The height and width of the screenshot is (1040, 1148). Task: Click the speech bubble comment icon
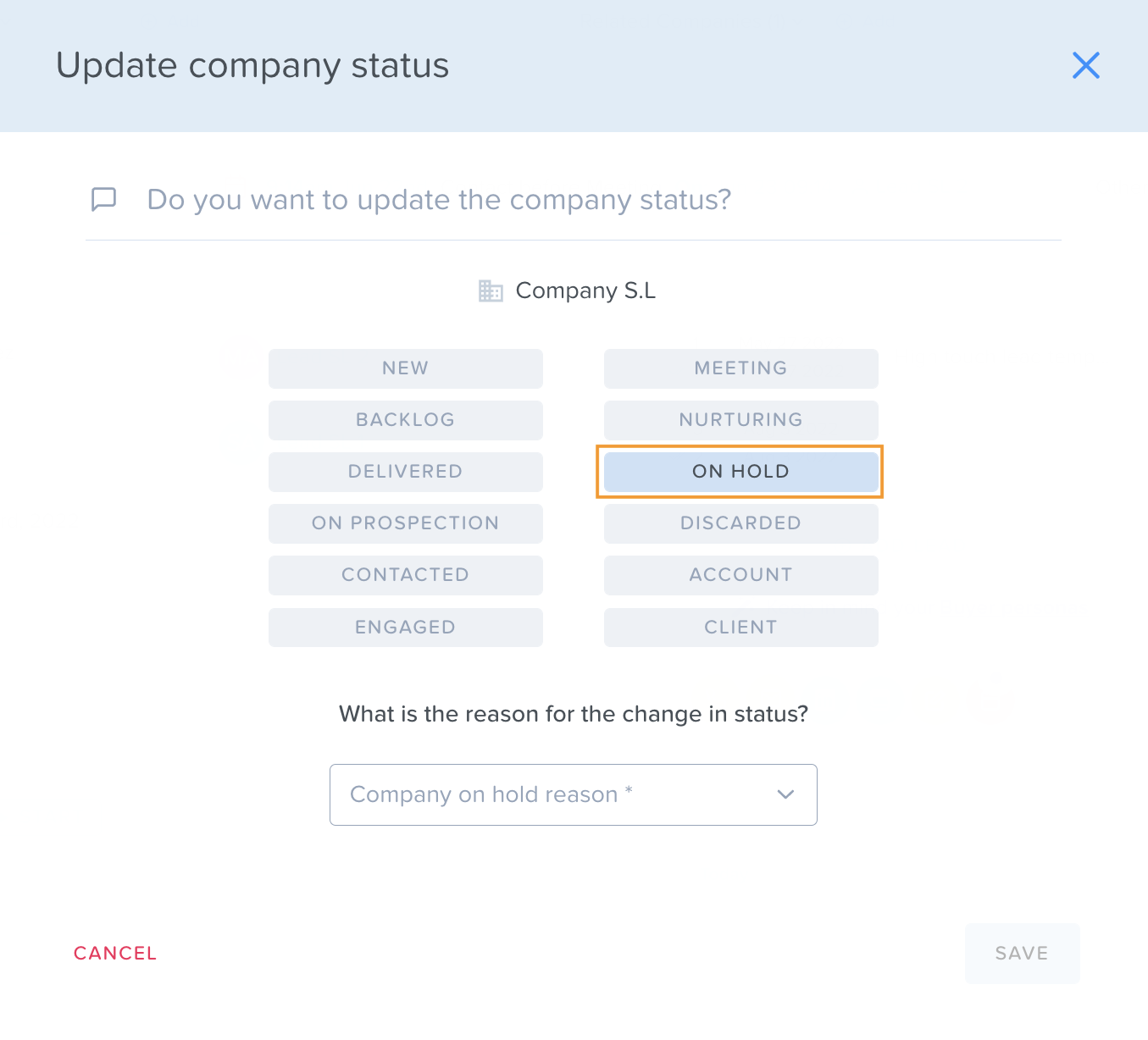click(103, 199)
